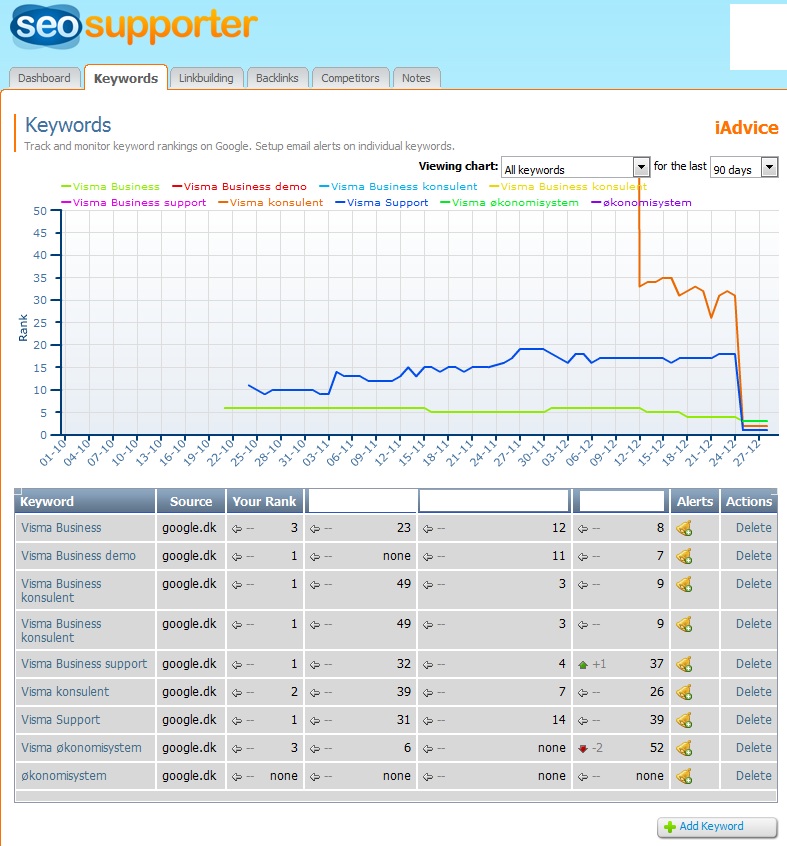This screenshot has height=846, width=787.
Task: Open the Visma Support keyword link
Action: point(60,720)
